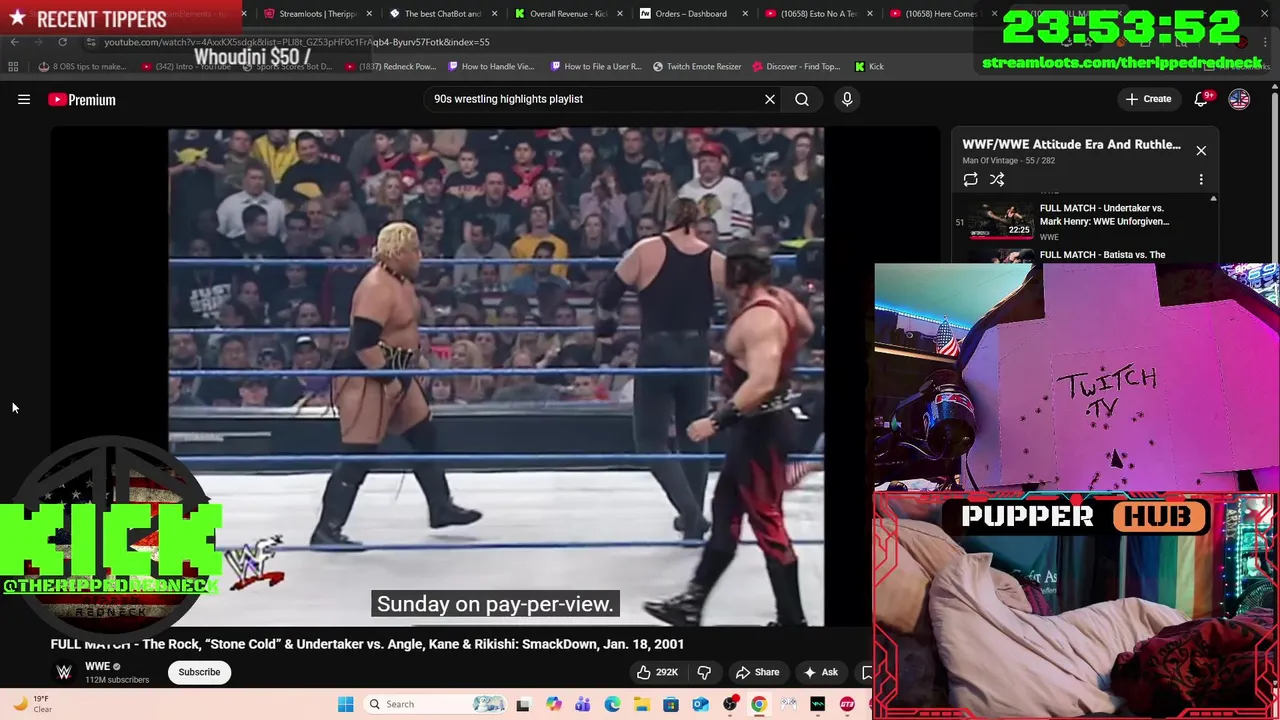Image resolution: width=1280 pixels, height=720 pixels.
Task: Click the wrestling video player
Action: (495, 376)
